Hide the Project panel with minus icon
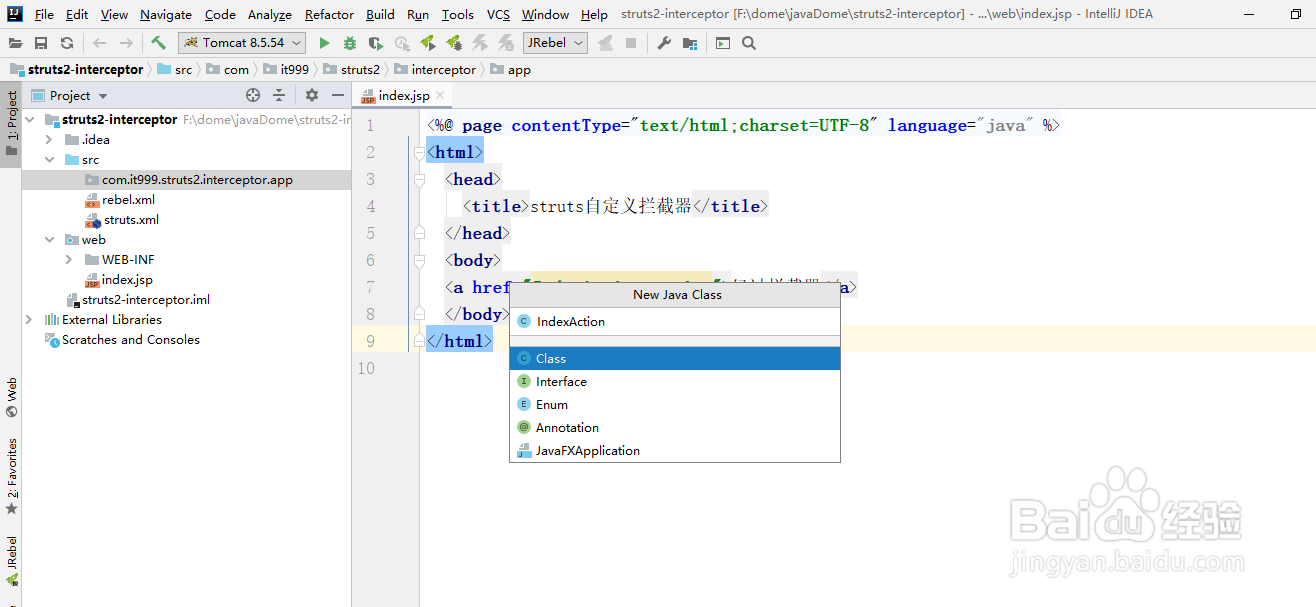 tap(338, 95)
